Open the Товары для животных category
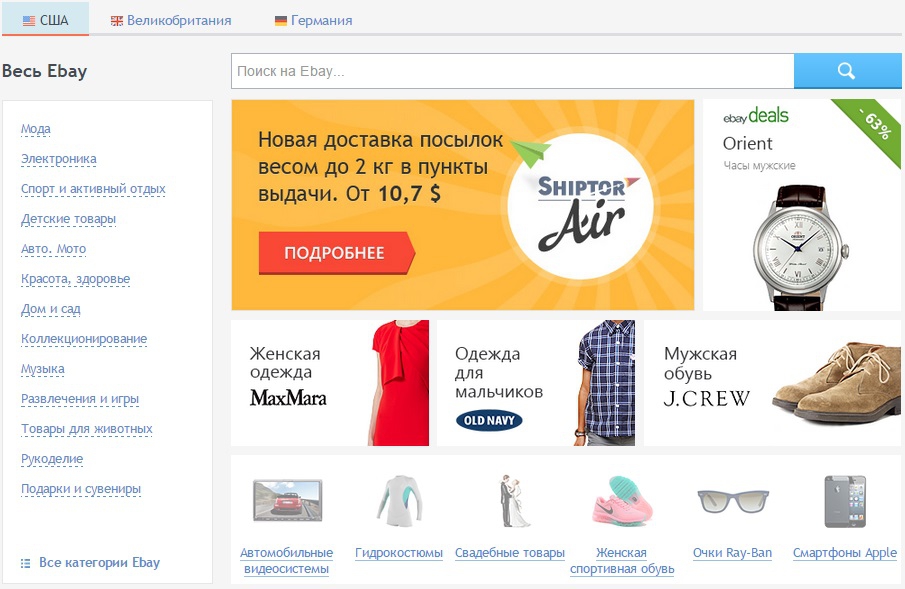The width and height of the screenshot is (905, 589). point(87,429)
